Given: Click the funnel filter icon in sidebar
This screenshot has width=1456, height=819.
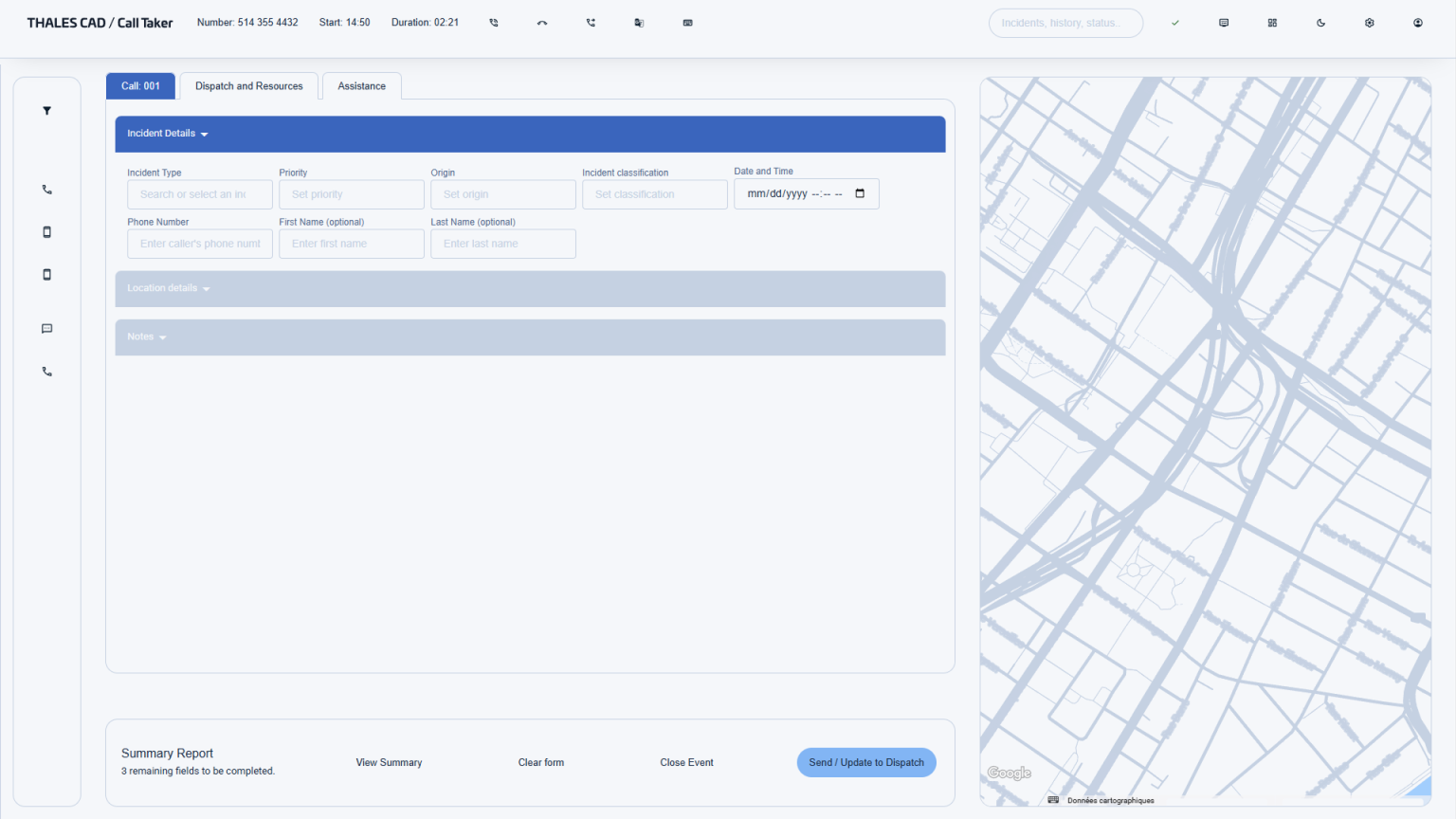Looking at the screenshot, I should click(x=46, y=111).
